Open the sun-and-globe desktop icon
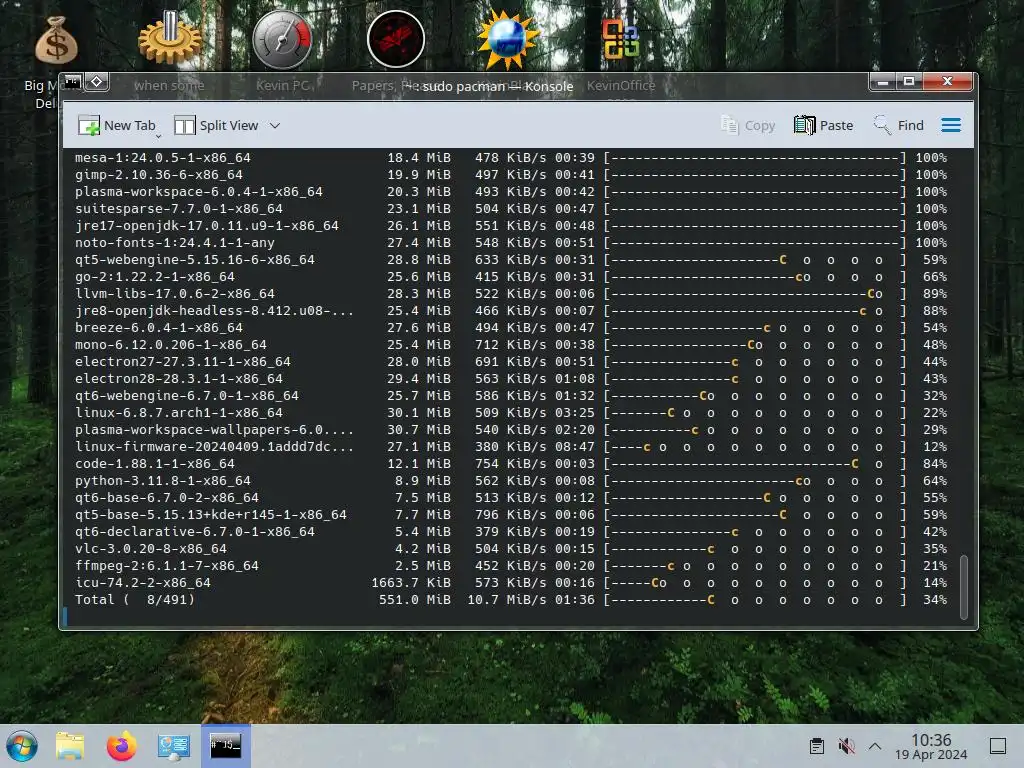The image size is (1024, 768). 508,39
